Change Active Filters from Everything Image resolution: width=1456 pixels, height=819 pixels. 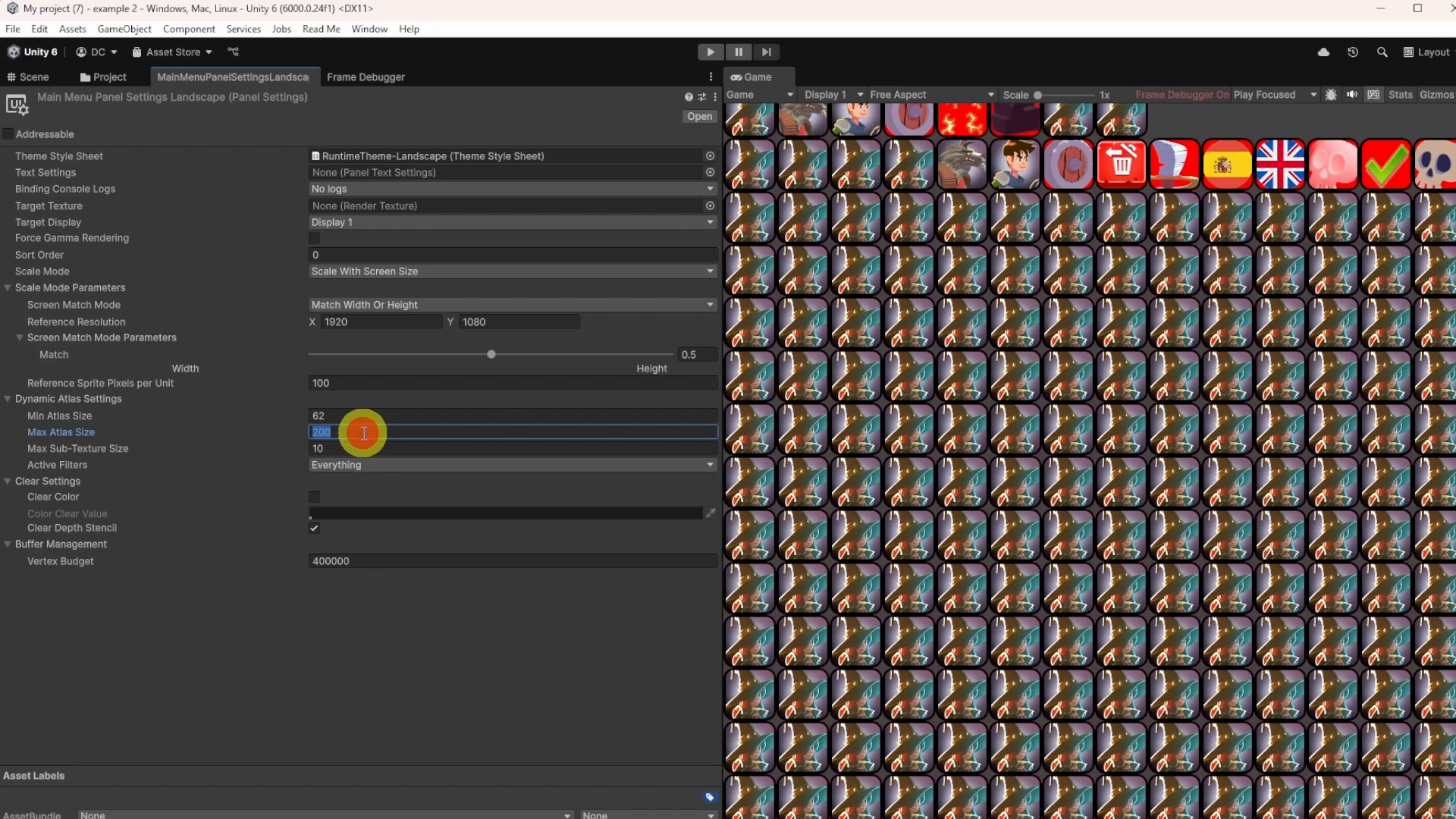[x=513, y=465]
